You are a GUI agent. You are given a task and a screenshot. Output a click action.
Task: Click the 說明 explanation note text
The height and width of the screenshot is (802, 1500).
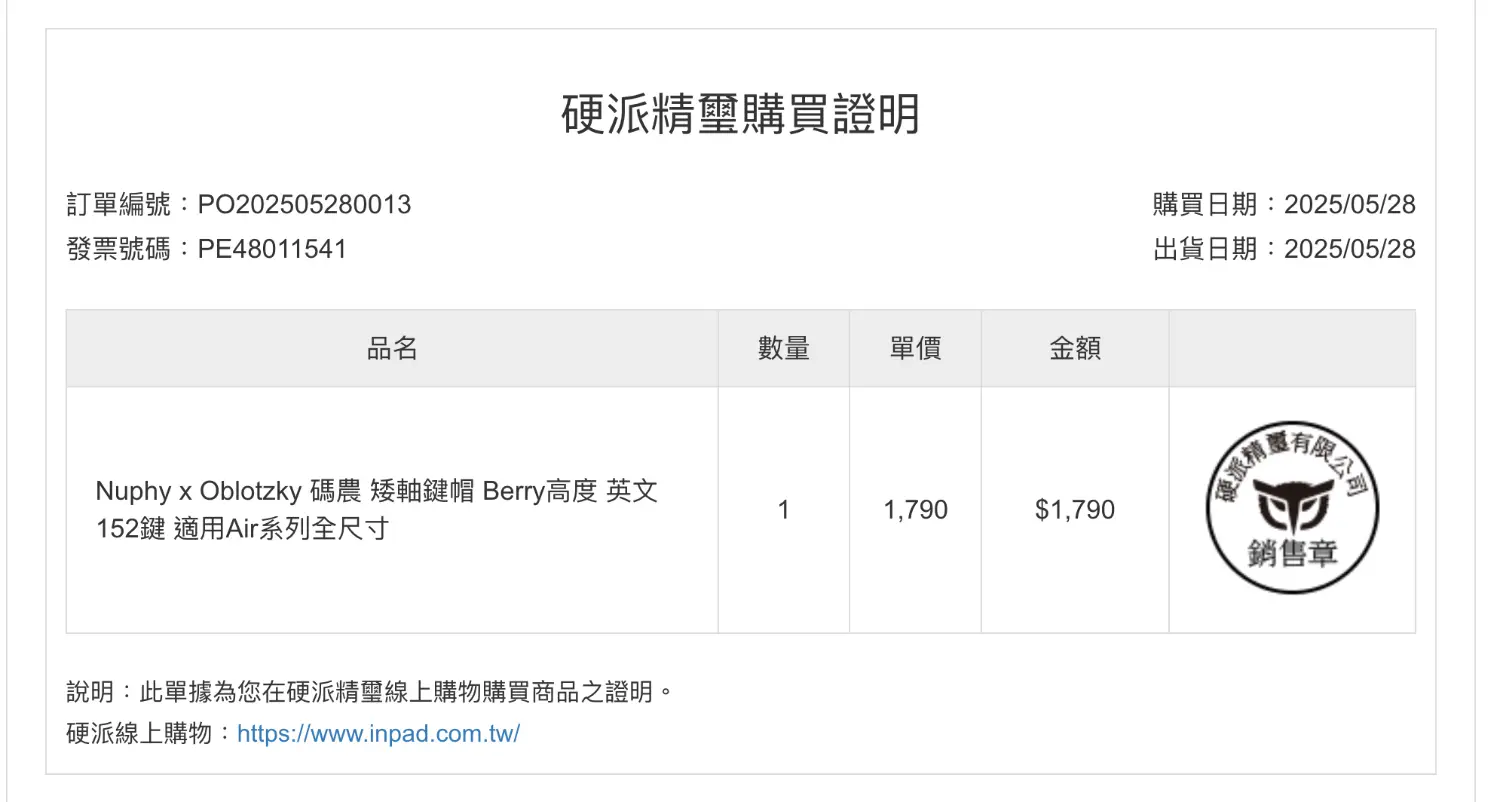(x=370, y=691)
